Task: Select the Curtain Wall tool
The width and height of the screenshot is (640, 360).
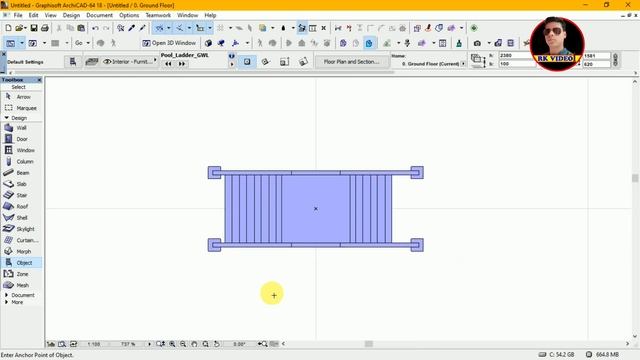Action: 21,240
